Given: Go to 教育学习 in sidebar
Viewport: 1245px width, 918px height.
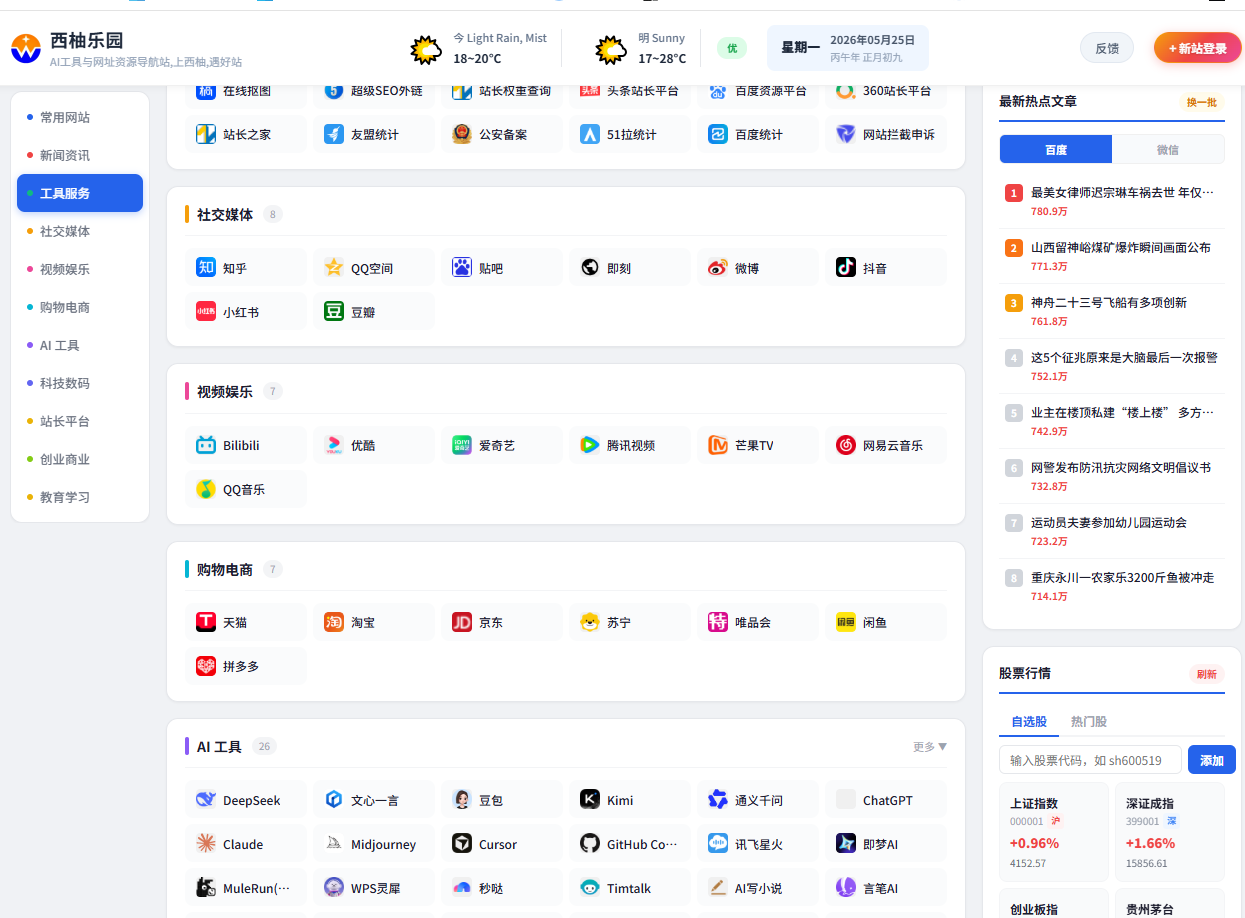Looking at the screenshot, I should [80, 497].
